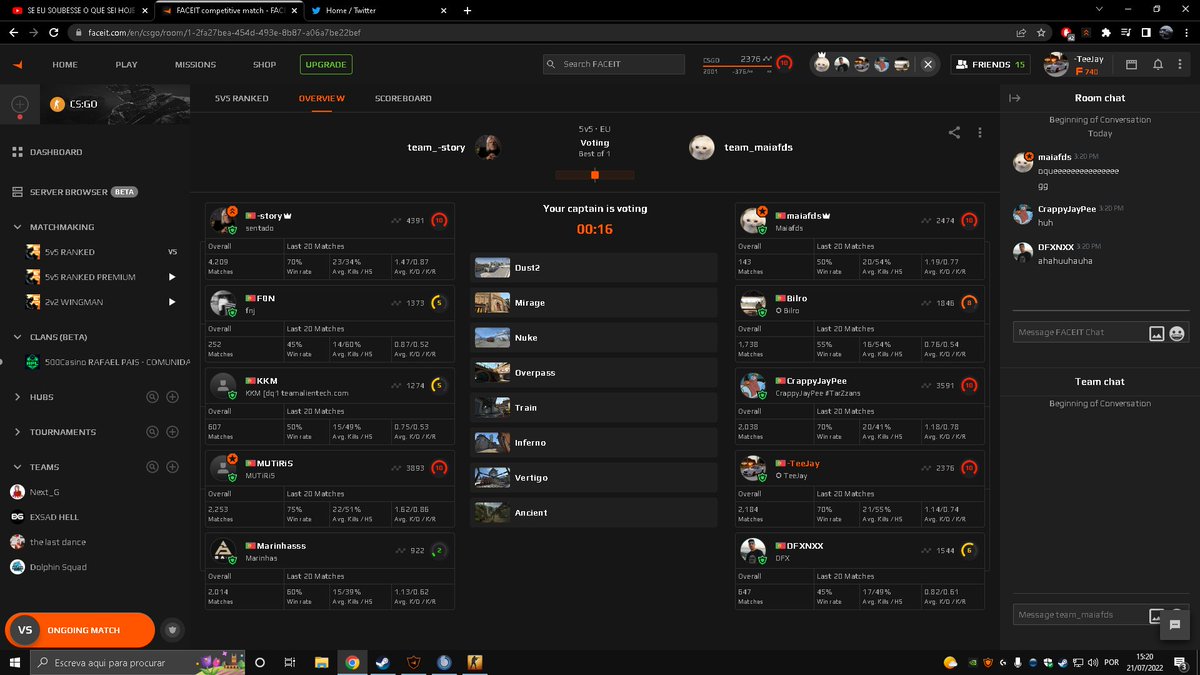Share the match room
The image size is (1200, 675).
coord(955,132)
